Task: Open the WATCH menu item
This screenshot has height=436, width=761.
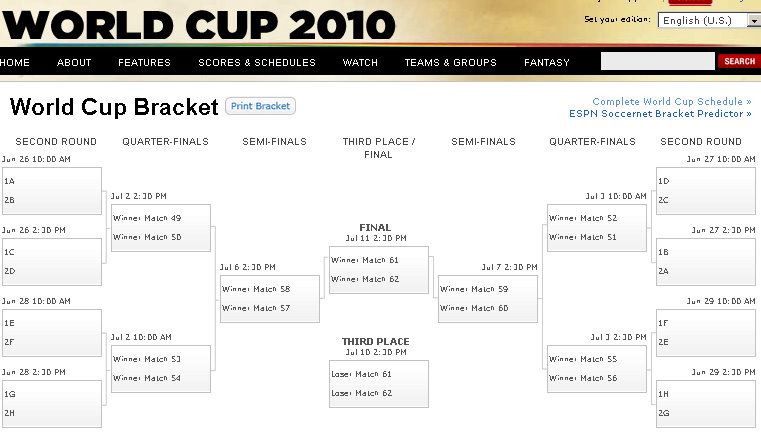Action: pyautogui.click(x=360, y=63)
